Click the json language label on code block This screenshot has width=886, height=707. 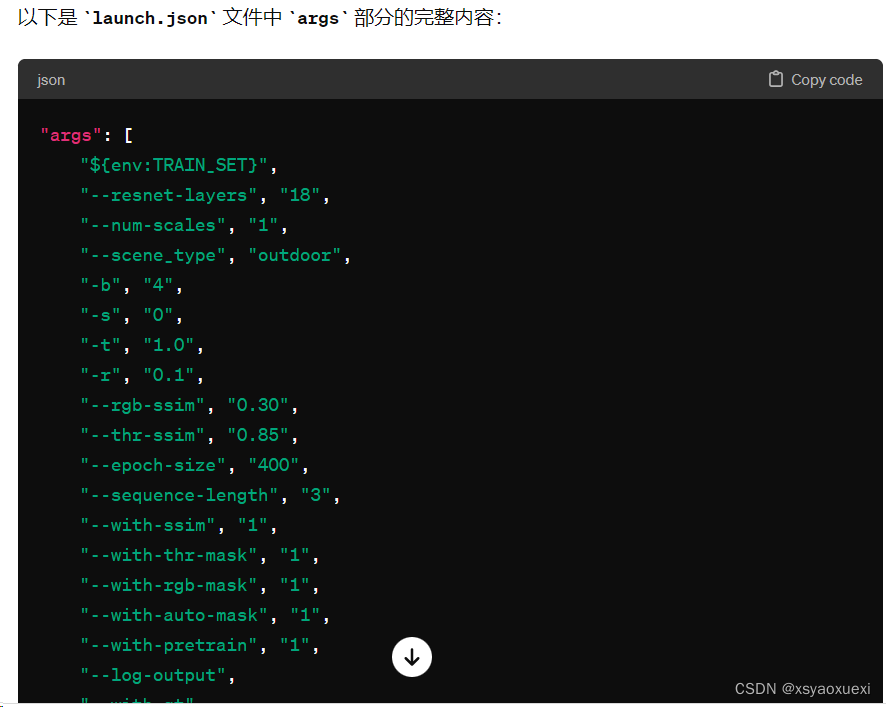pos(51,79)
